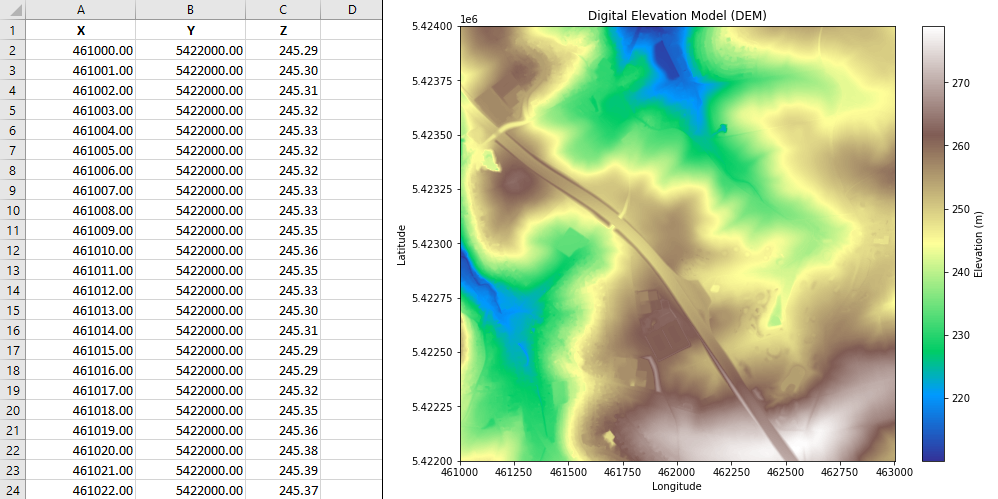998x499 pixels.
Task: Select column C header
Action: tap(283, 10)
